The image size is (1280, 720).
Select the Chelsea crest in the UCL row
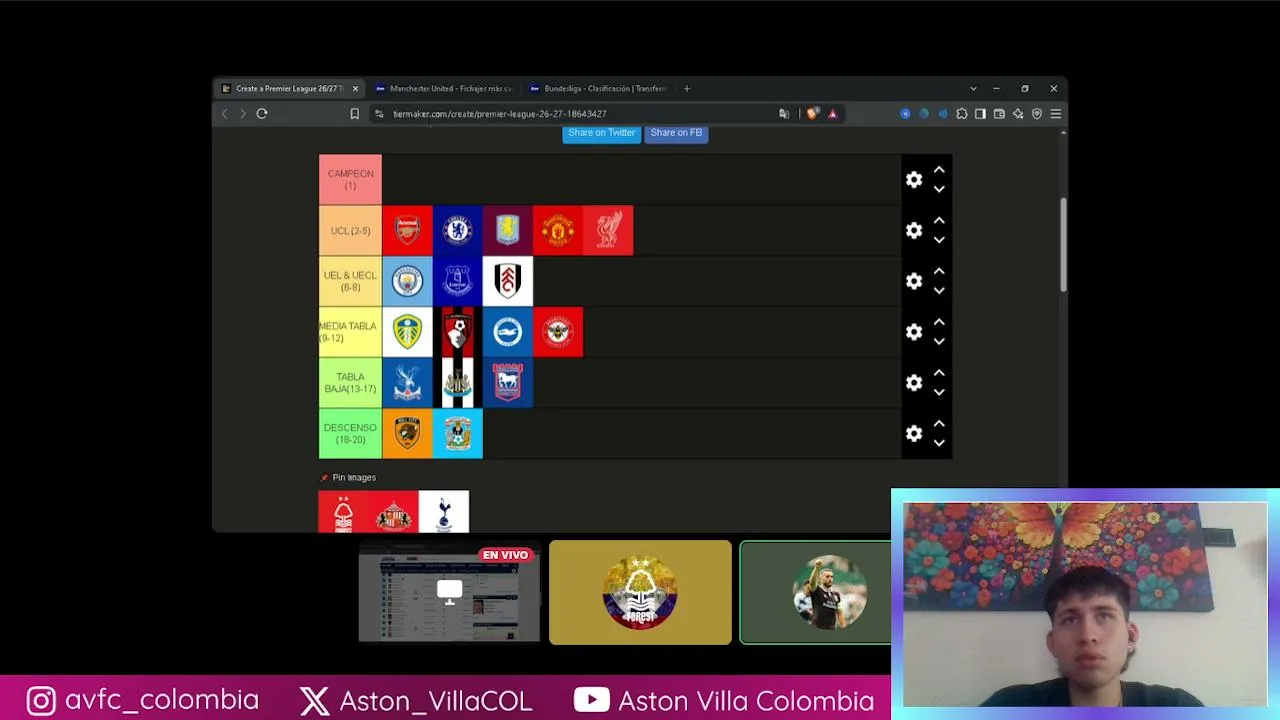457,231
